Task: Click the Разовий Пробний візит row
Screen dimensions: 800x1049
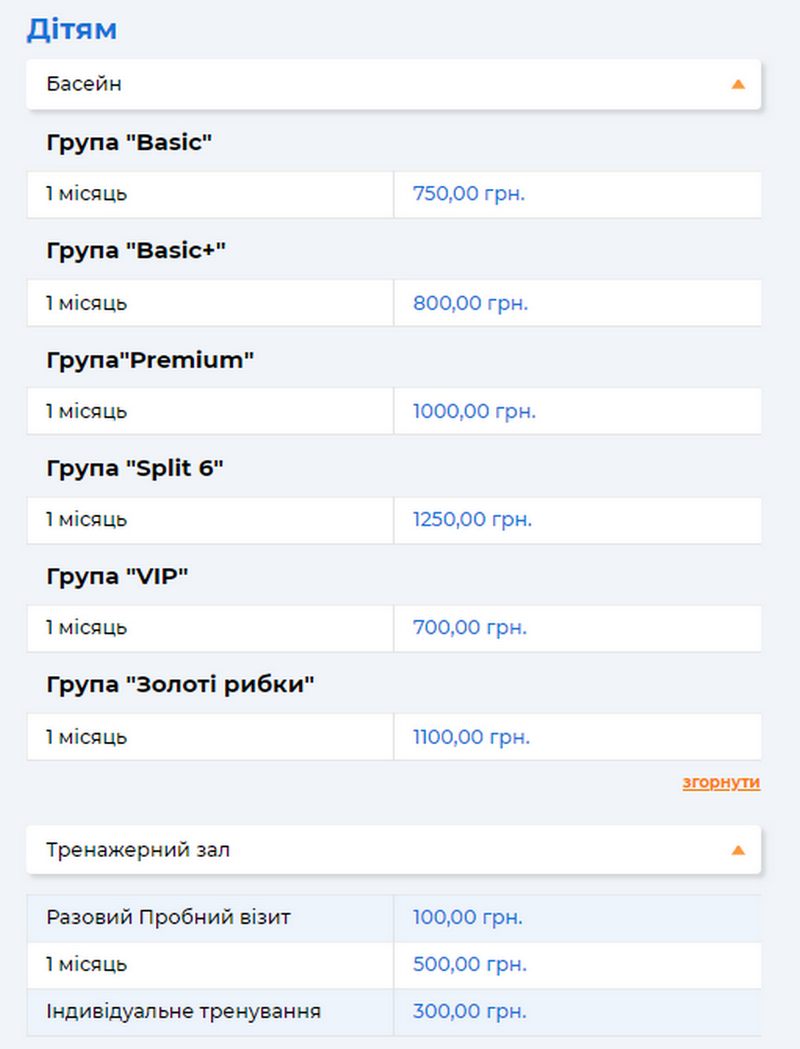Action: tap(168, 917)
